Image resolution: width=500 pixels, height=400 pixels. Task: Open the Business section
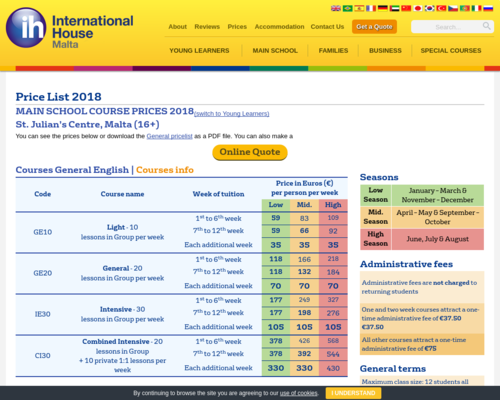click(x=385, y=51)
